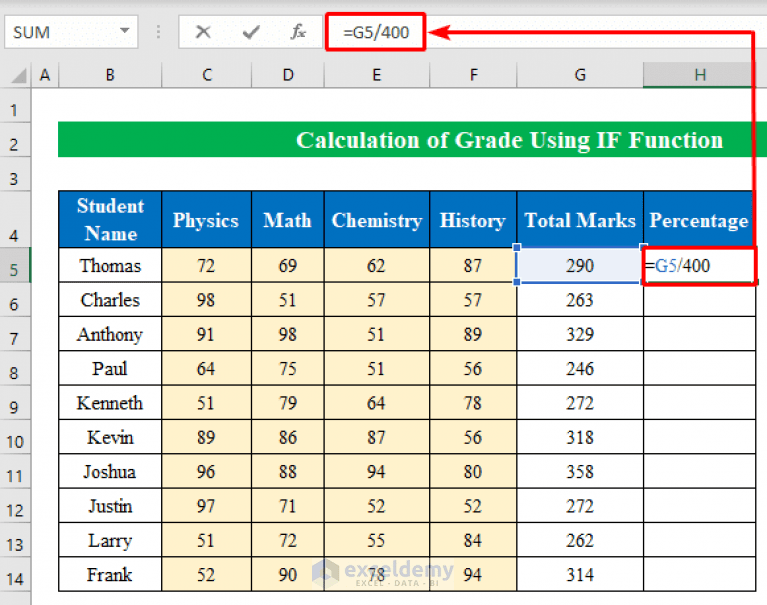Select the Kenneth name cell
The image size is (767, 605).
[x=110, y=403]
